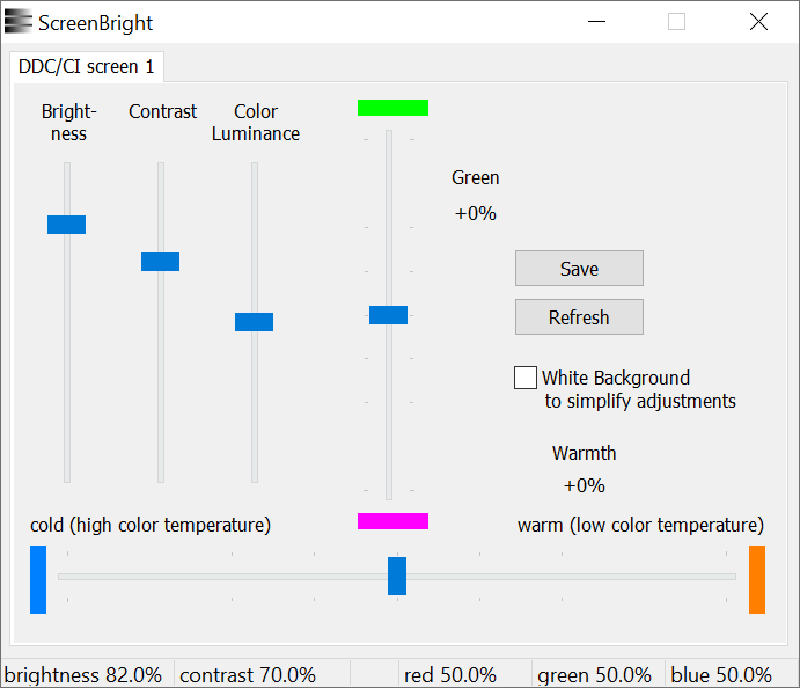Click the Green channel slider handle
Viewport: 800px width, 688px height.
[389, 314]
